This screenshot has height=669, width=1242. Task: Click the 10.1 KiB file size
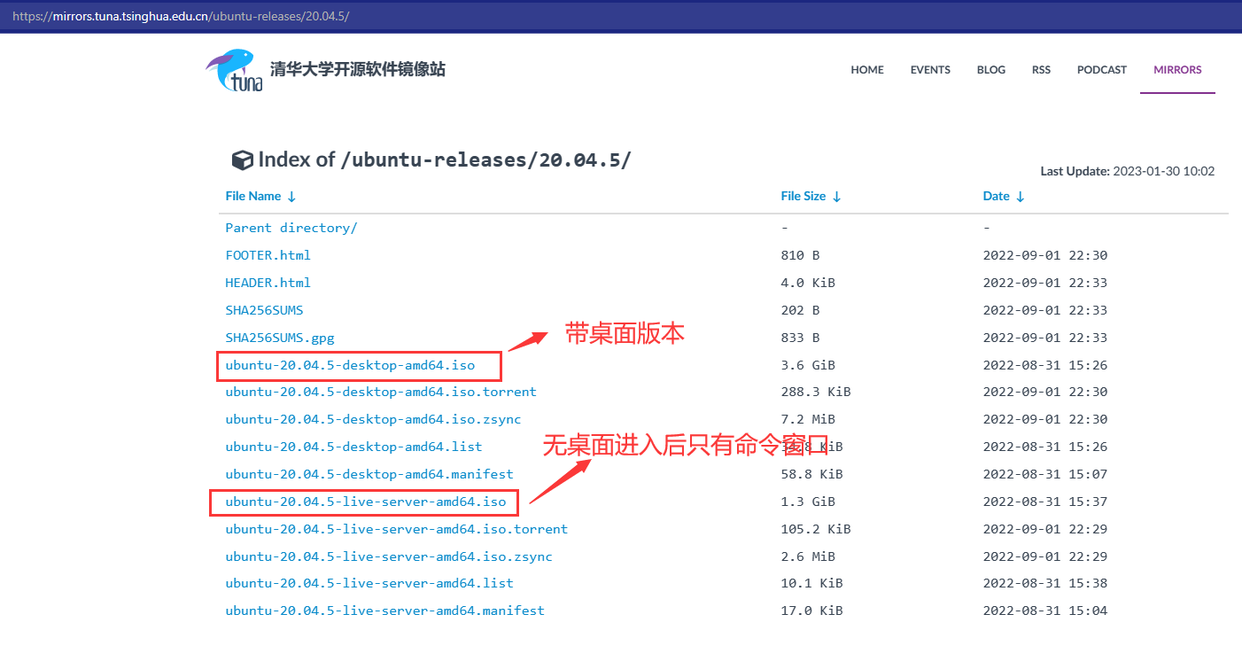point(812,583)
